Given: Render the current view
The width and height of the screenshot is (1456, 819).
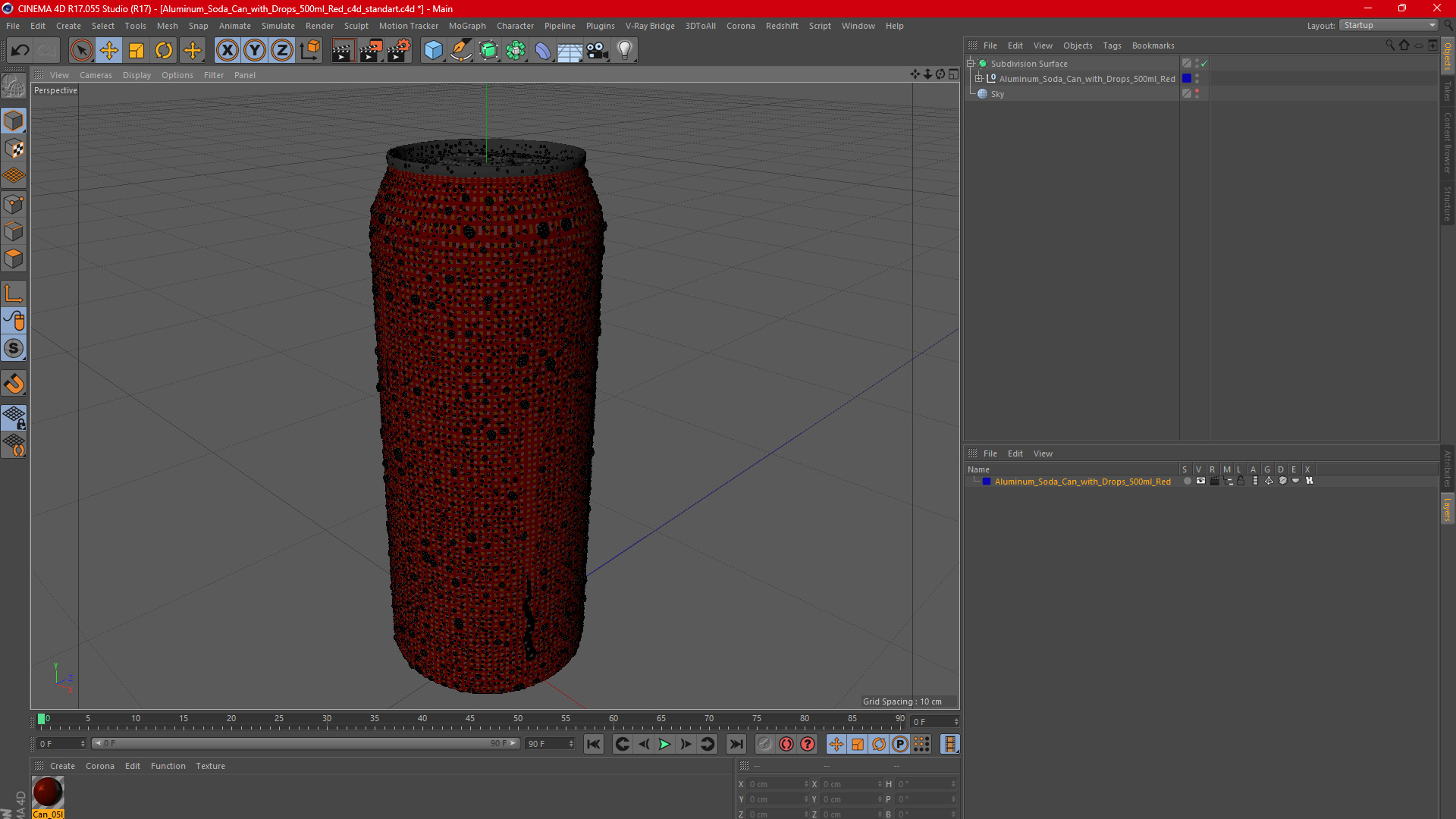Looking at the screenshot, I should pyautogui.click(x=343, y=50).
